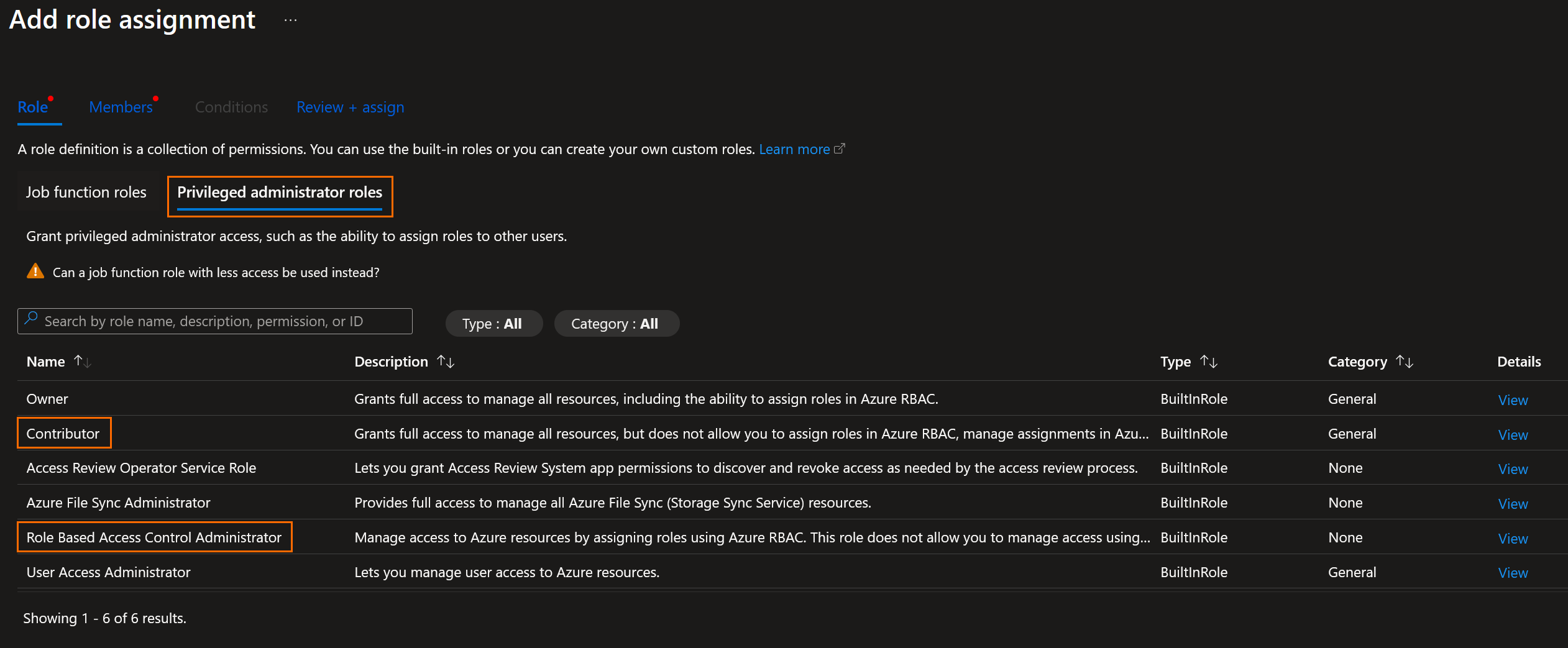Open the Category : All filter
Image resolution: width=1568 pixels, height=648 pixels.
[616, 324]
